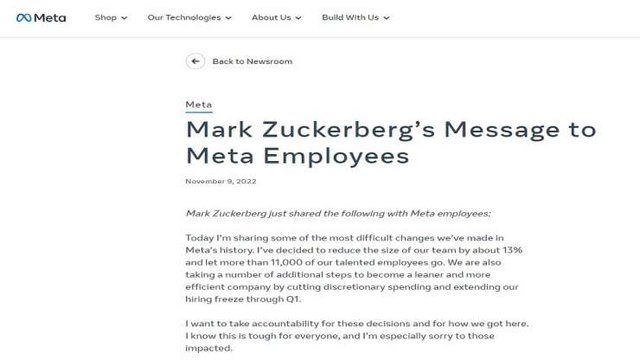Screen dimensions: 640x360
Task: Go to Back to Newsroom link
Action: coord(252,62)
